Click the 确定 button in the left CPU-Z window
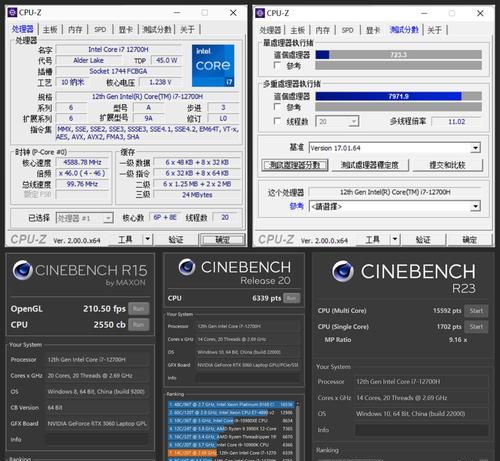 [x=222, y=239]
